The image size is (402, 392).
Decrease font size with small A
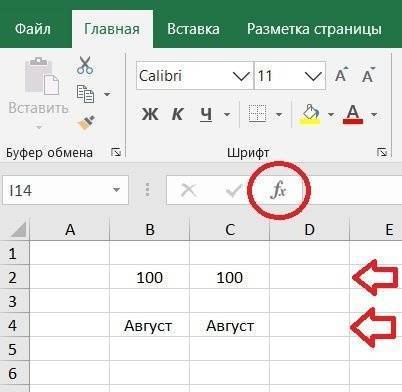pyautogui.click(x=368, y=75)
